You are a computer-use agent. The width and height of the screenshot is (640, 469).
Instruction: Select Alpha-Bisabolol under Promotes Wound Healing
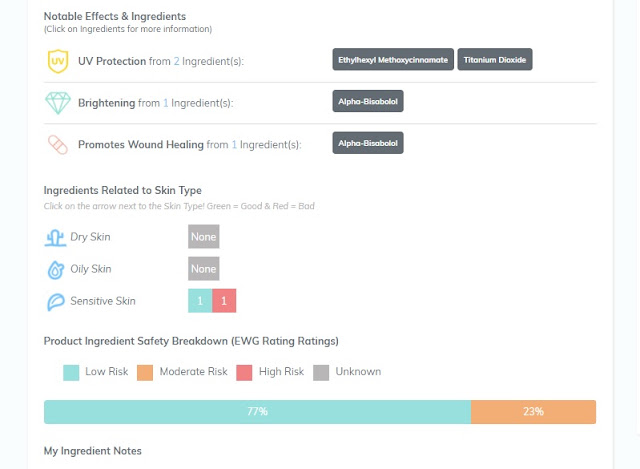[368, 143]
